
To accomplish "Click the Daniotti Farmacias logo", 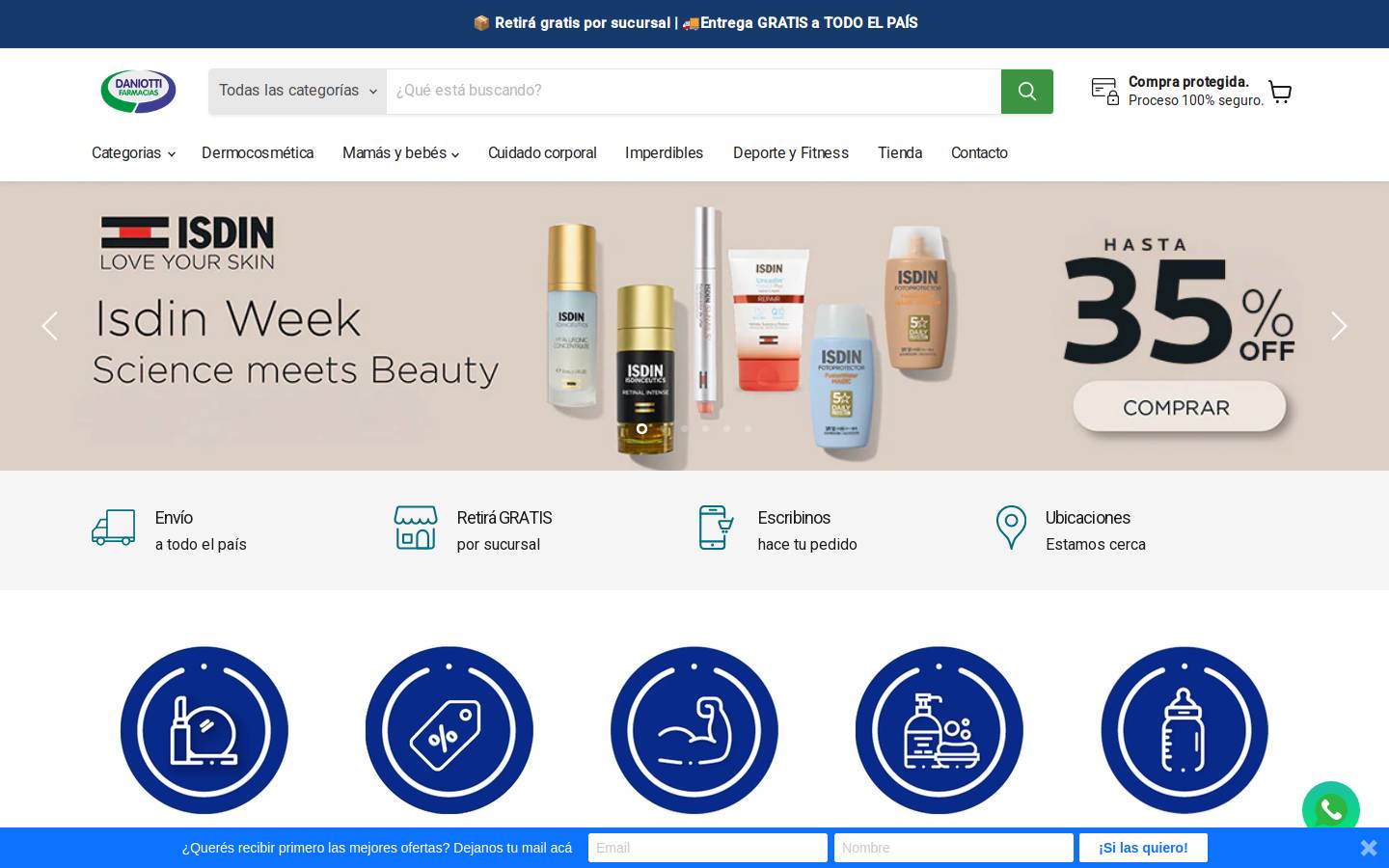I will (x=138, y=91).
